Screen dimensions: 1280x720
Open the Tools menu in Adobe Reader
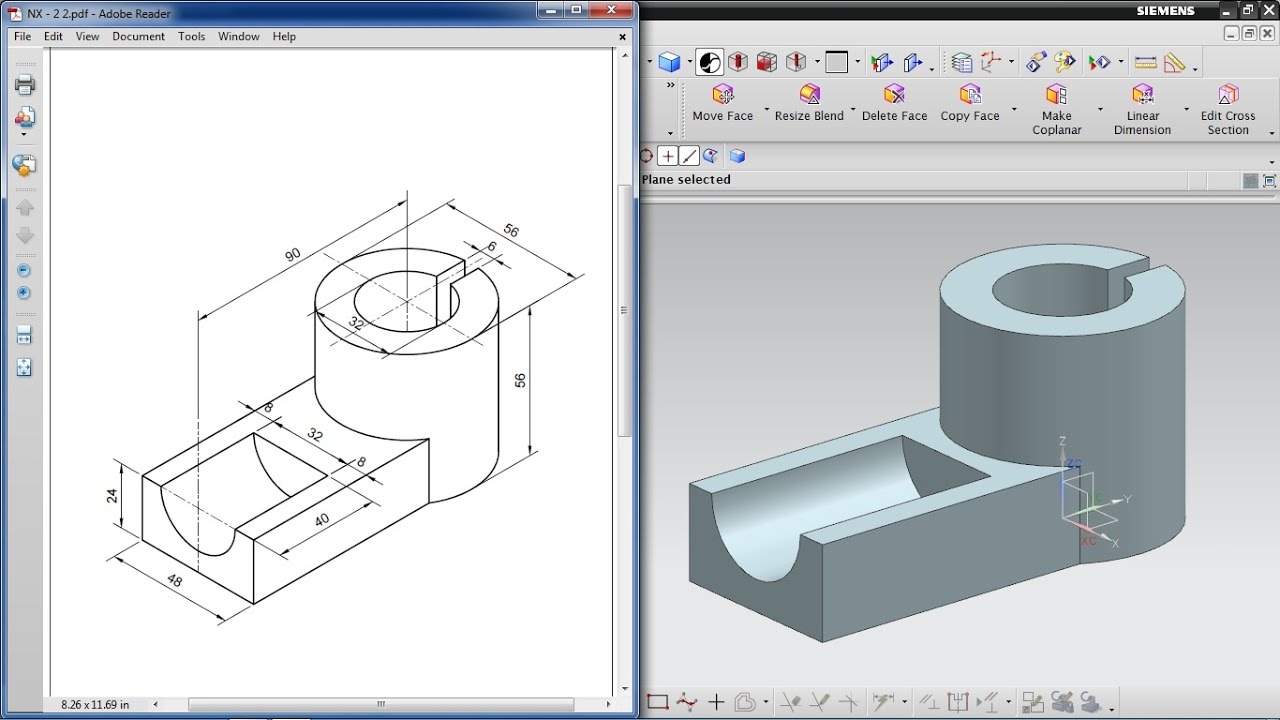pyautogui.click(x=191, y=36)
